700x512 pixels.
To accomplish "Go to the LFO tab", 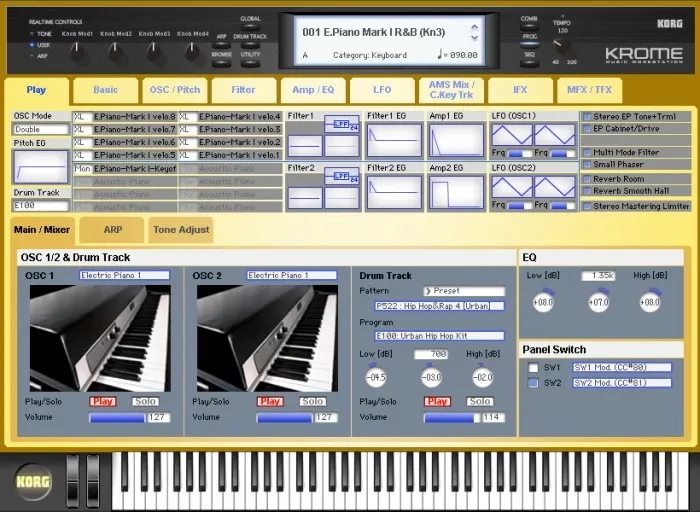I will [382, 90].
